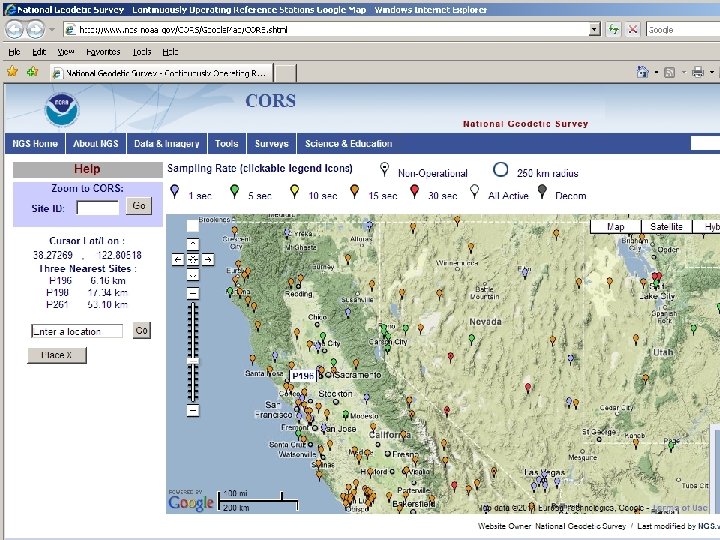Pan the map down with arrow button
Viewport: 720px width, 540px height.
(193, 275)
